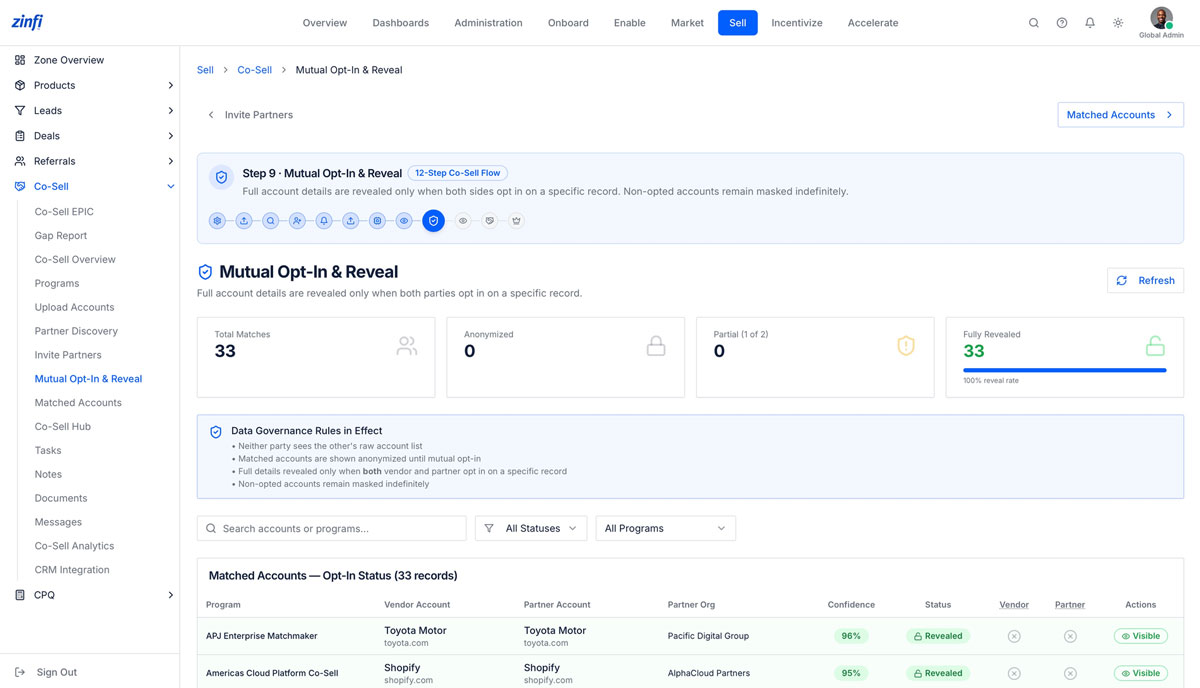
Task: Focus the Search accounts or programs field
Action: click(x=332, y=528)
